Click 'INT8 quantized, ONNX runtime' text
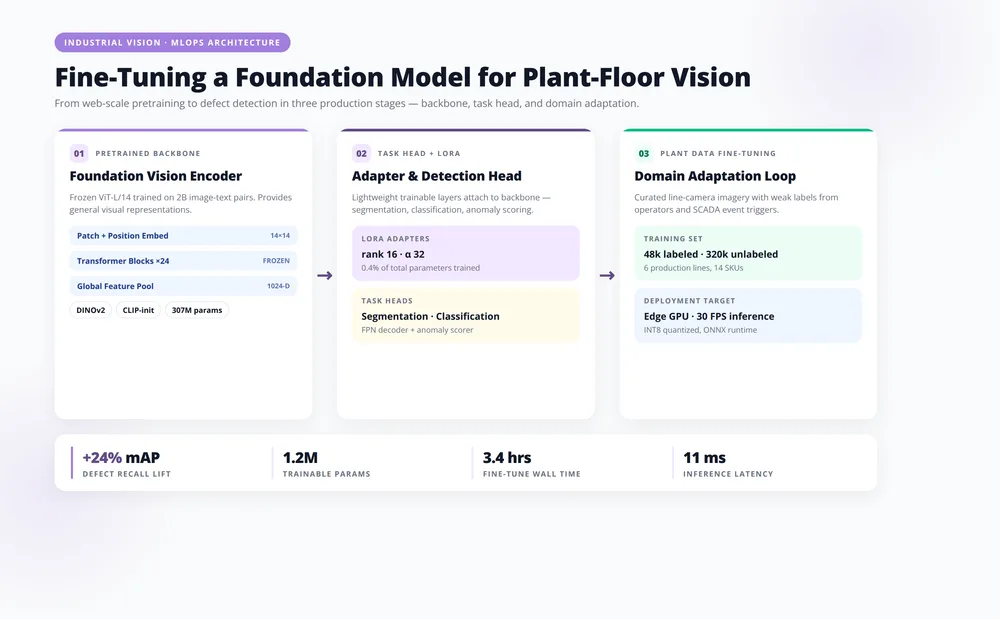 point(700,330)
